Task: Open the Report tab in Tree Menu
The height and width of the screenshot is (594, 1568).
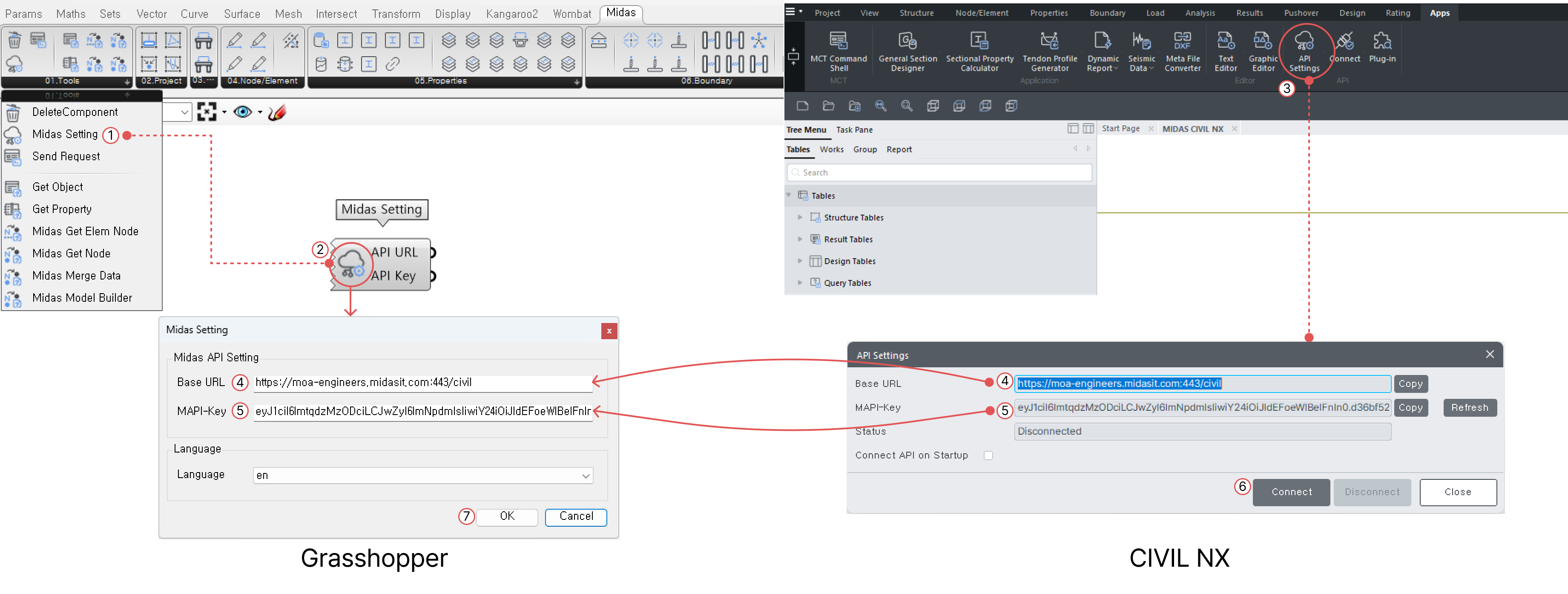Action: [899, 149]
